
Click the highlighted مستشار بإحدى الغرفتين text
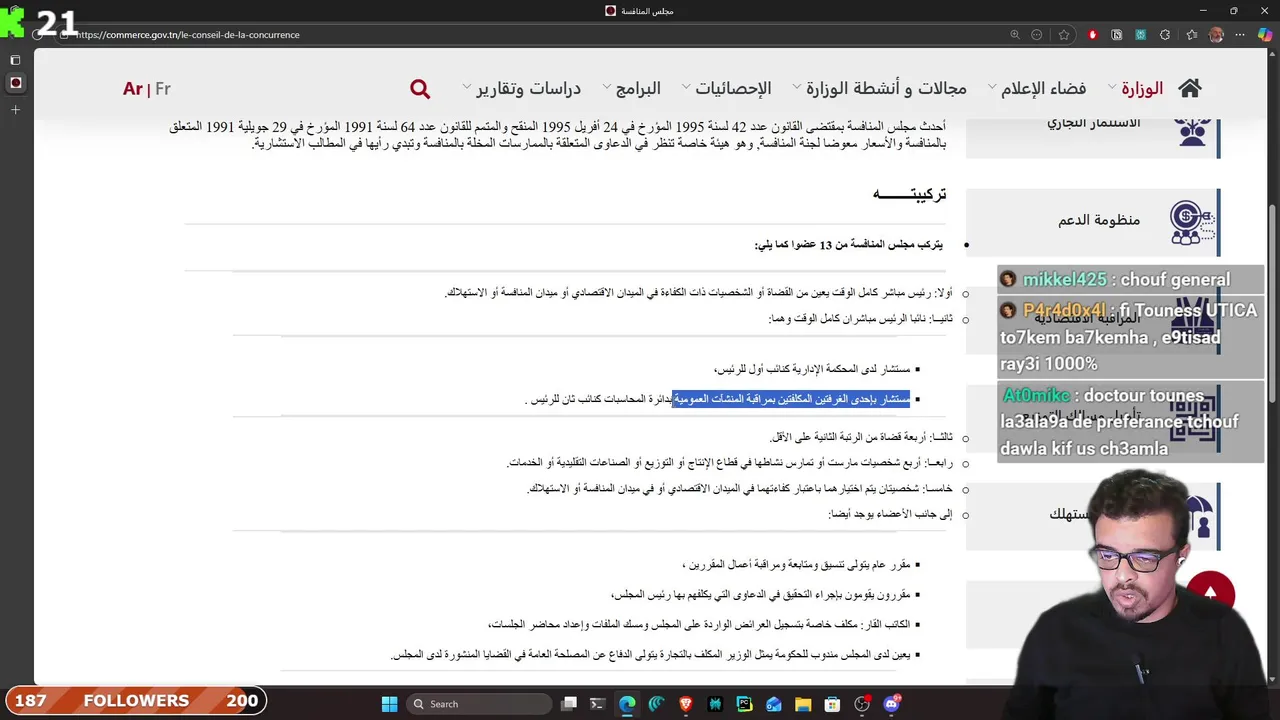click(791, 399)
